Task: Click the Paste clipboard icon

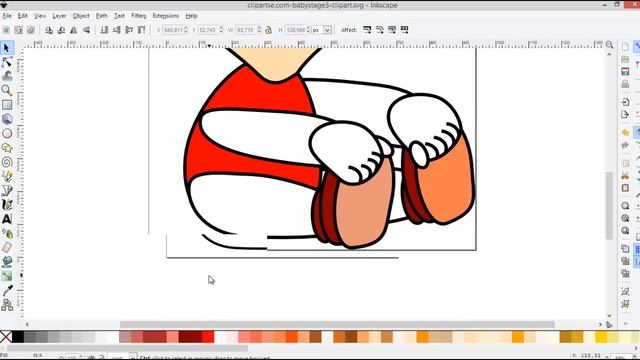Action: point(625,188)
